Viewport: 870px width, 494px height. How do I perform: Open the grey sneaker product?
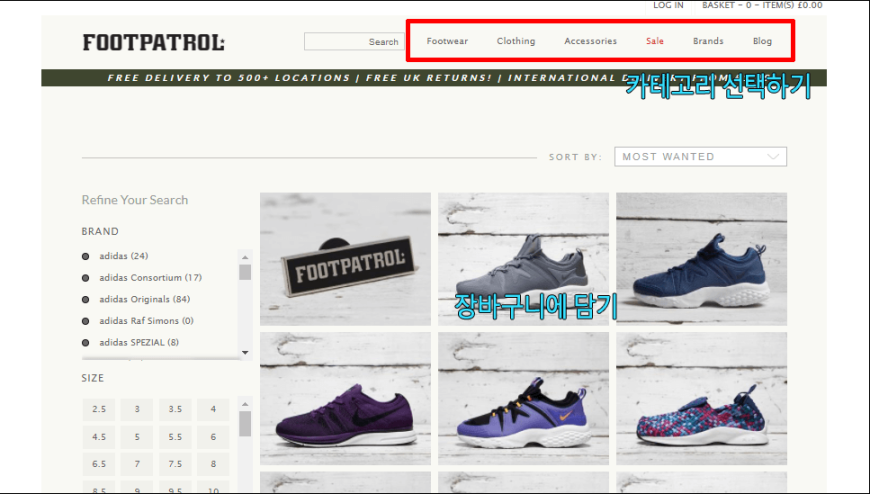click(x=523, y=259)
